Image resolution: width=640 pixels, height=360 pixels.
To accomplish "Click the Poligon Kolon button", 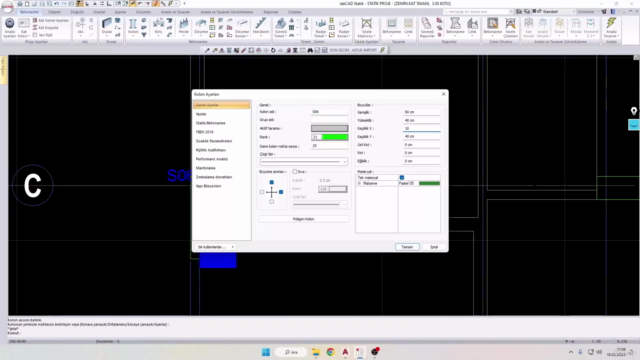I will coord(304,219).
